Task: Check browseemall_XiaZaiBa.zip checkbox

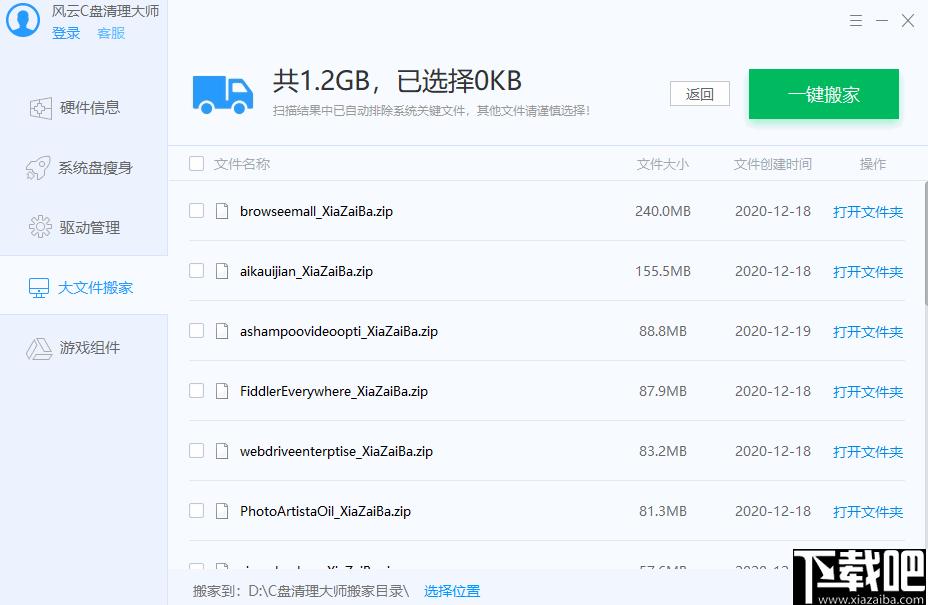Action: click(x=196, y=211)
